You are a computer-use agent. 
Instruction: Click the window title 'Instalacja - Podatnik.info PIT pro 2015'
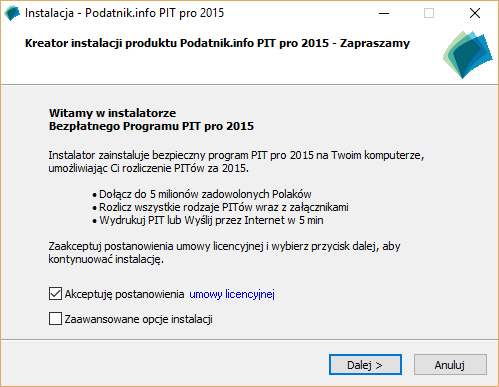125,13
